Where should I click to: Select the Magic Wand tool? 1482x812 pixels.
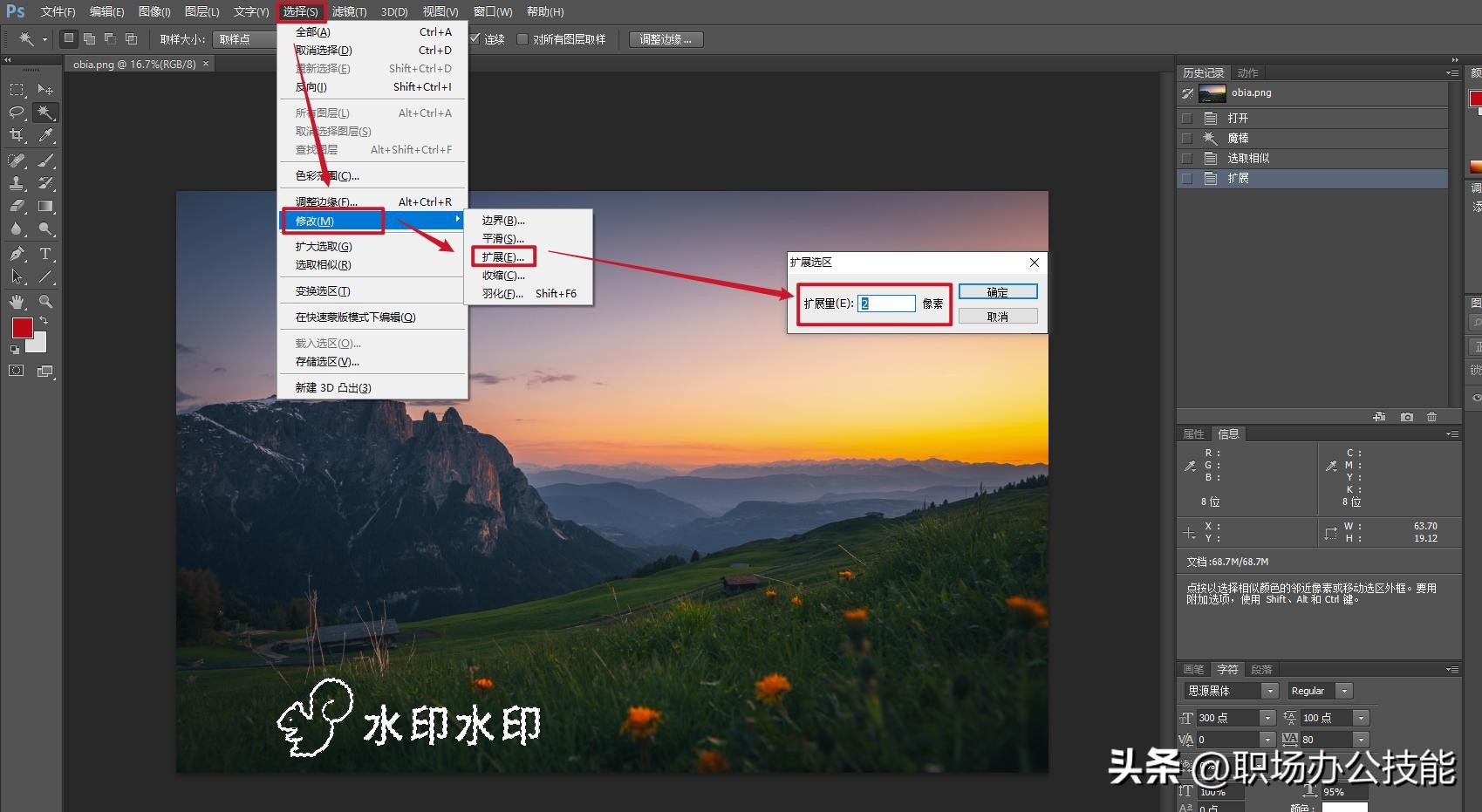pos(45,113)
